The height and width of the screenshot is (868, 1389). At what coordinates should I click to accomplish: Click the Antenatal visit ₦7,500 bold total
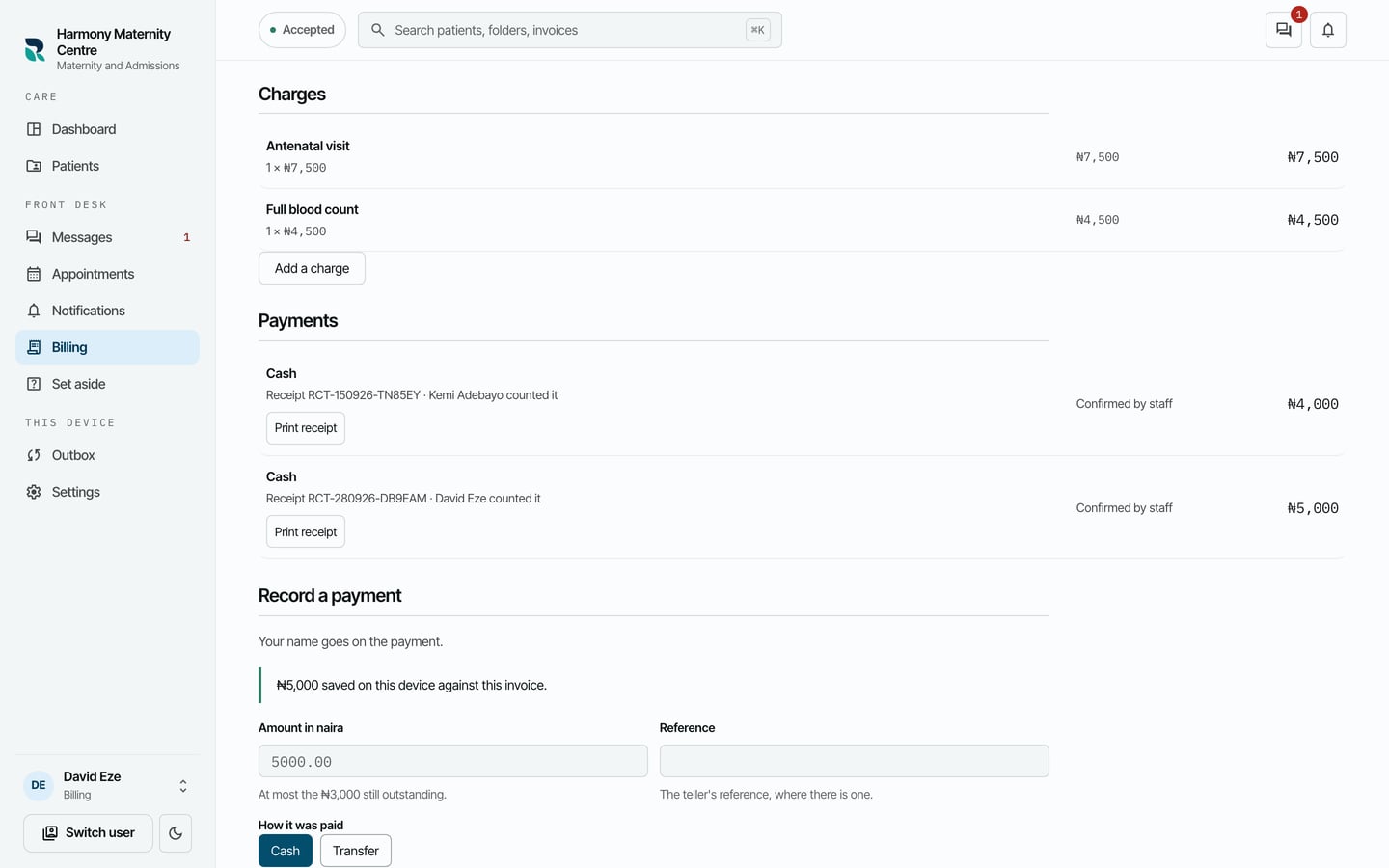point(1313,157)
